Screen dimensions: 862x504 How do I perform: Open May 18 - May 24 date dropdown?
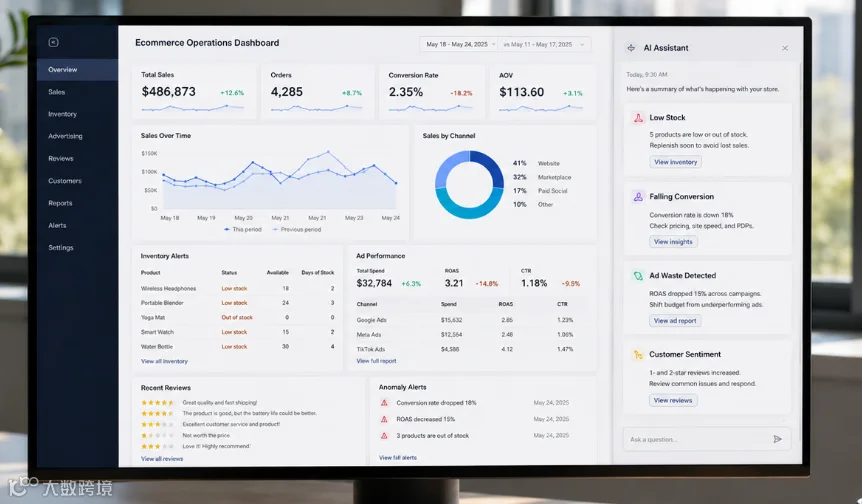458,44
